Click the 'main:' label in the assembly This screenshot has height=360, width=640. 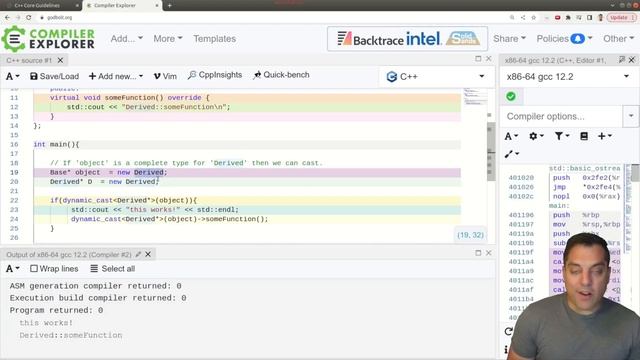(559, 205)
